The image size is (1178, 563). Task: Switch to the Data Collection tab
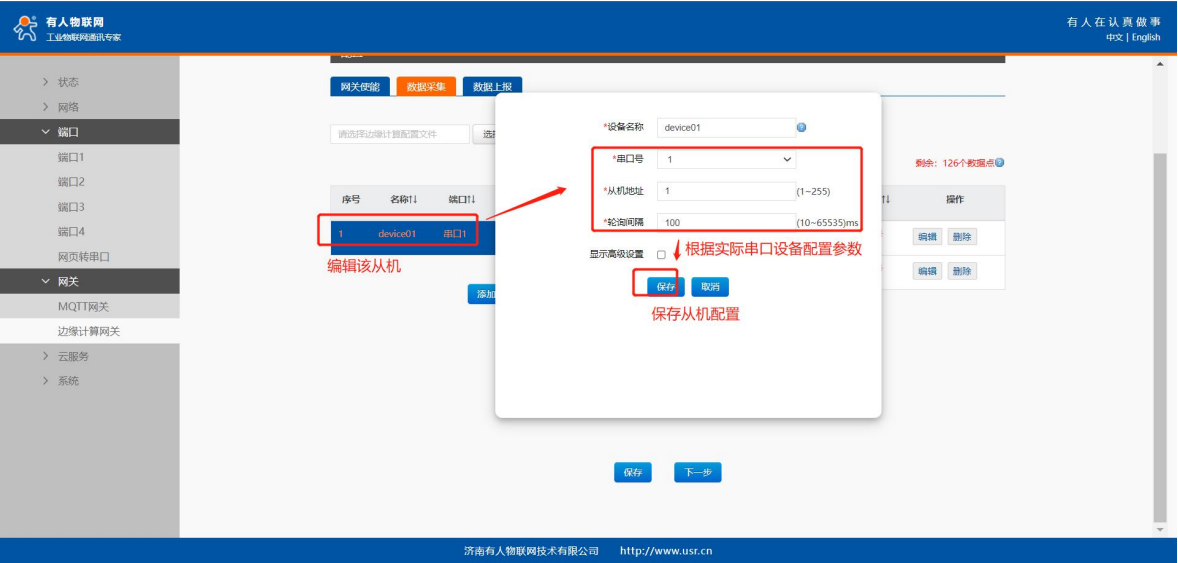click(x=426, y=87)
